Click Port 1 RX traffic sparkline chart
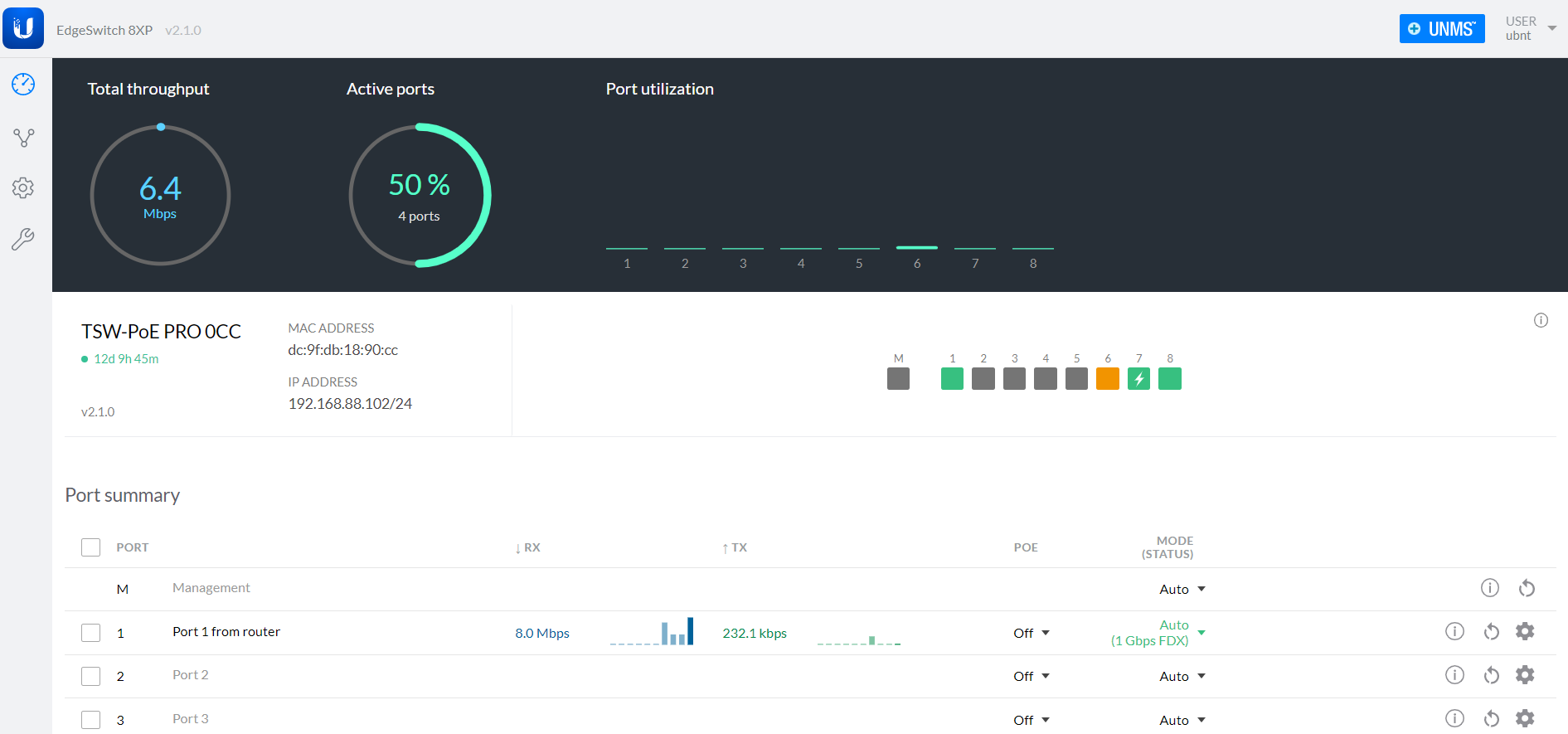 click(x=652, y=632)
